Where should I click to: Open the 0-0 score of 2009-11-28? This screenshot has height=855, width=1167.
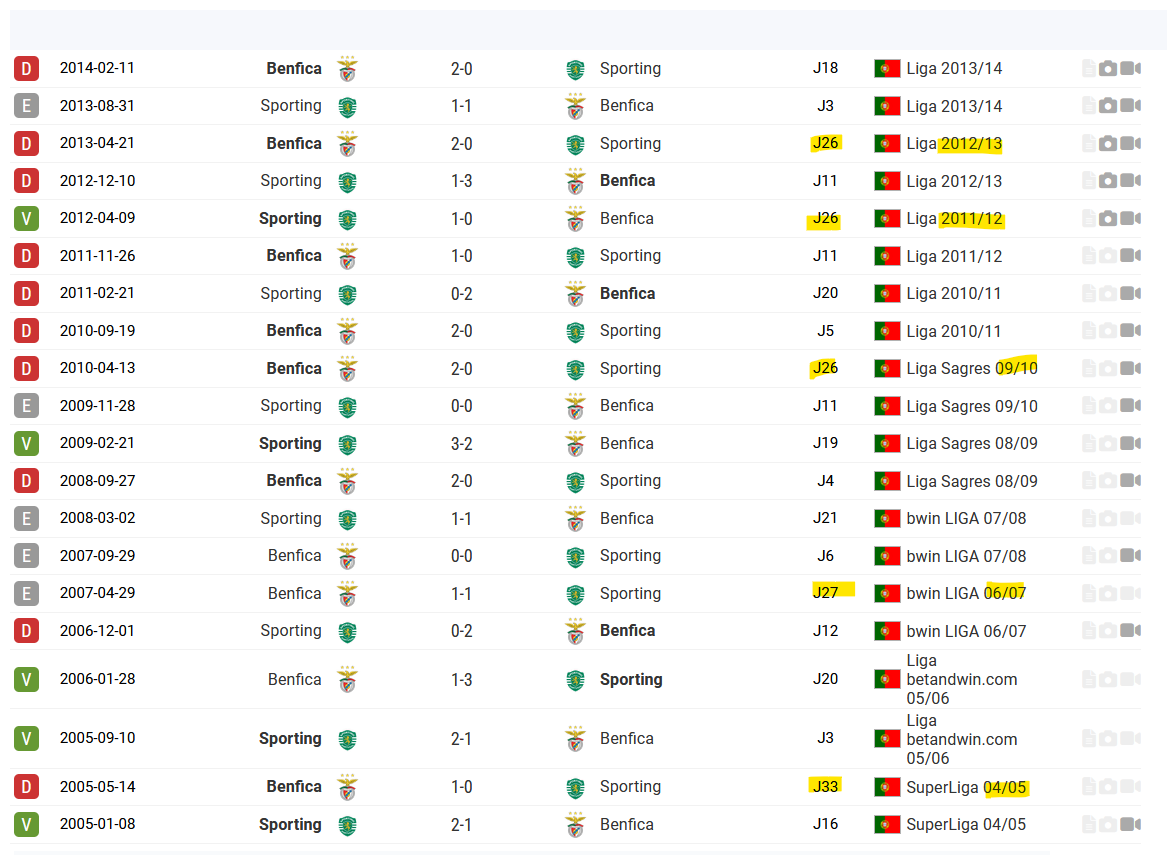click(461, 406)
